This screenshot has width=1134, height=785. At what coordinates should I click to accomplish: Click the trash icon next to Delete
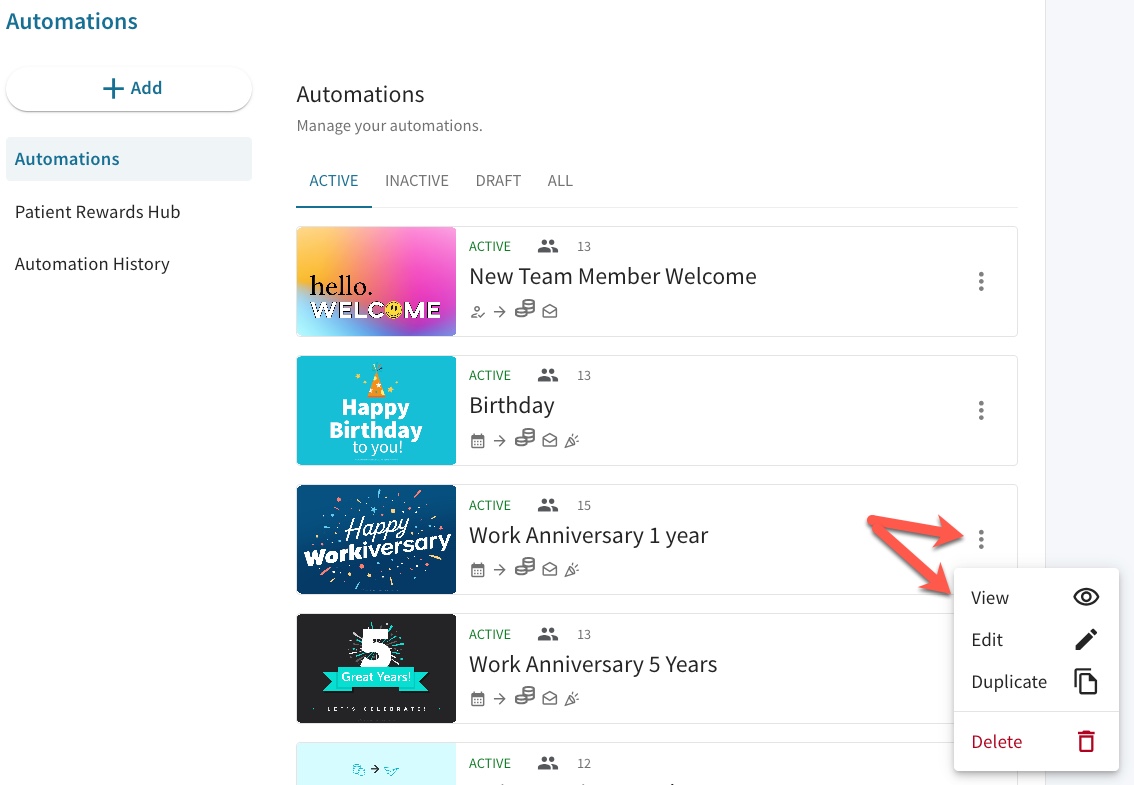coord(1086,742)
